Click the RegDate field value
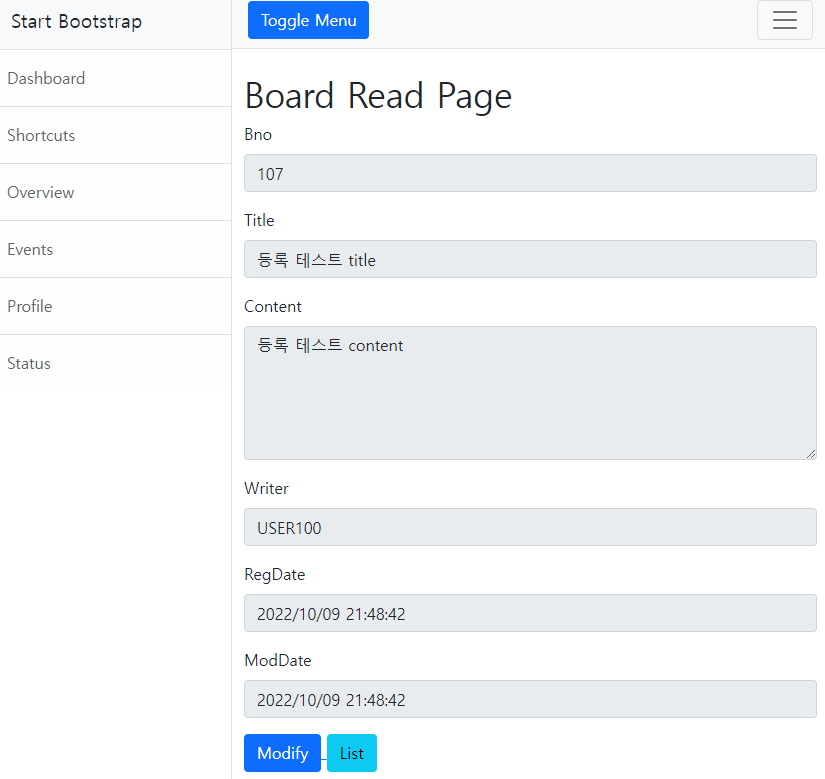The height and width of the screenshot is (779, 825). pyautogui.click(x=530, y=613)
